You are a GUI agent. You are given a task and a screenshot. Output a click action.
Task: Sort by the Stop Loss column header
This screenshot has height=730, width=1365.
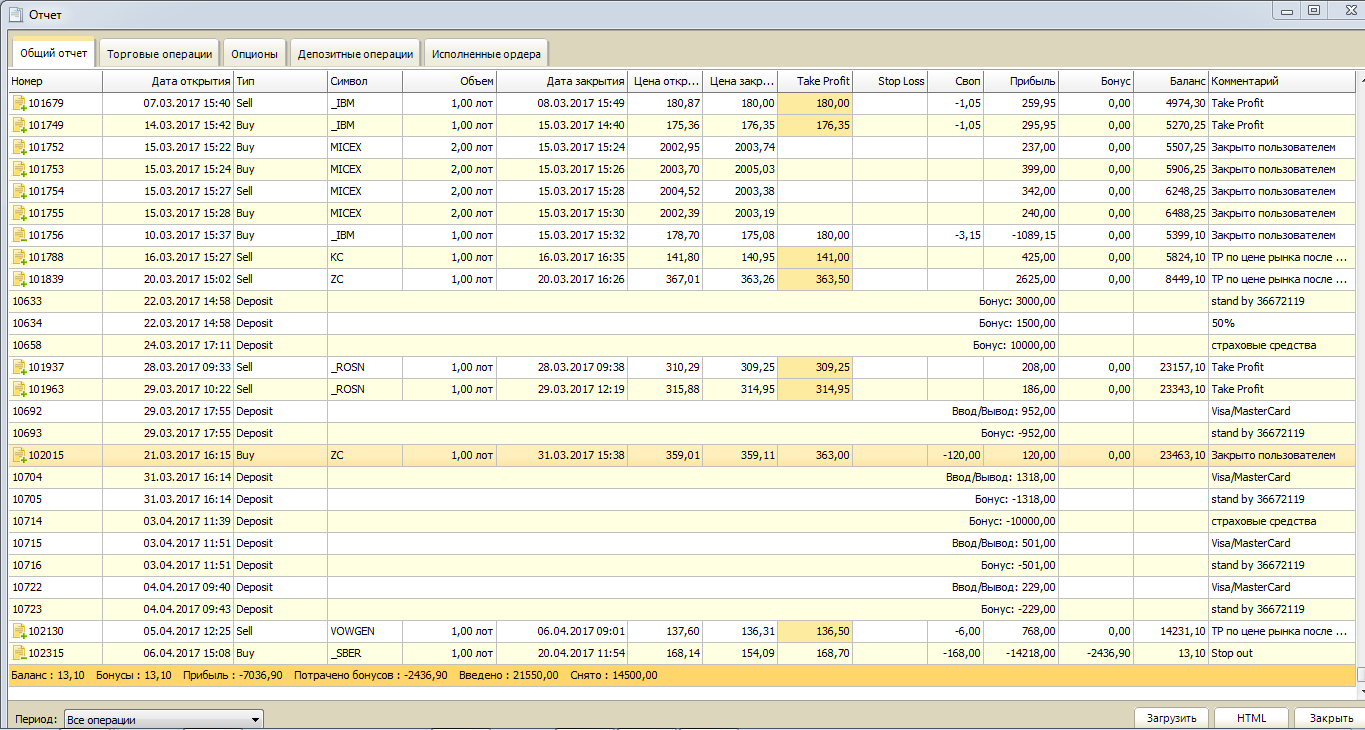tap(890, 81)
